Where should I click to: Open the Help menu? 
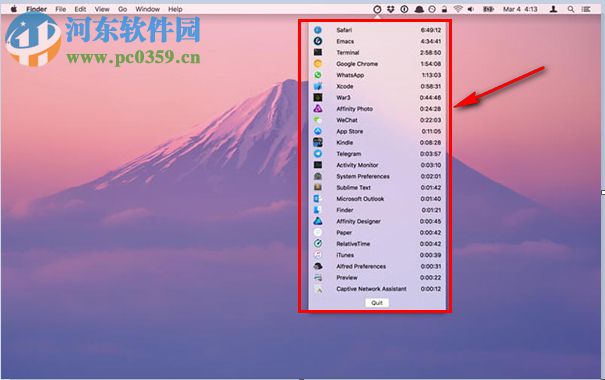[175, 9]
